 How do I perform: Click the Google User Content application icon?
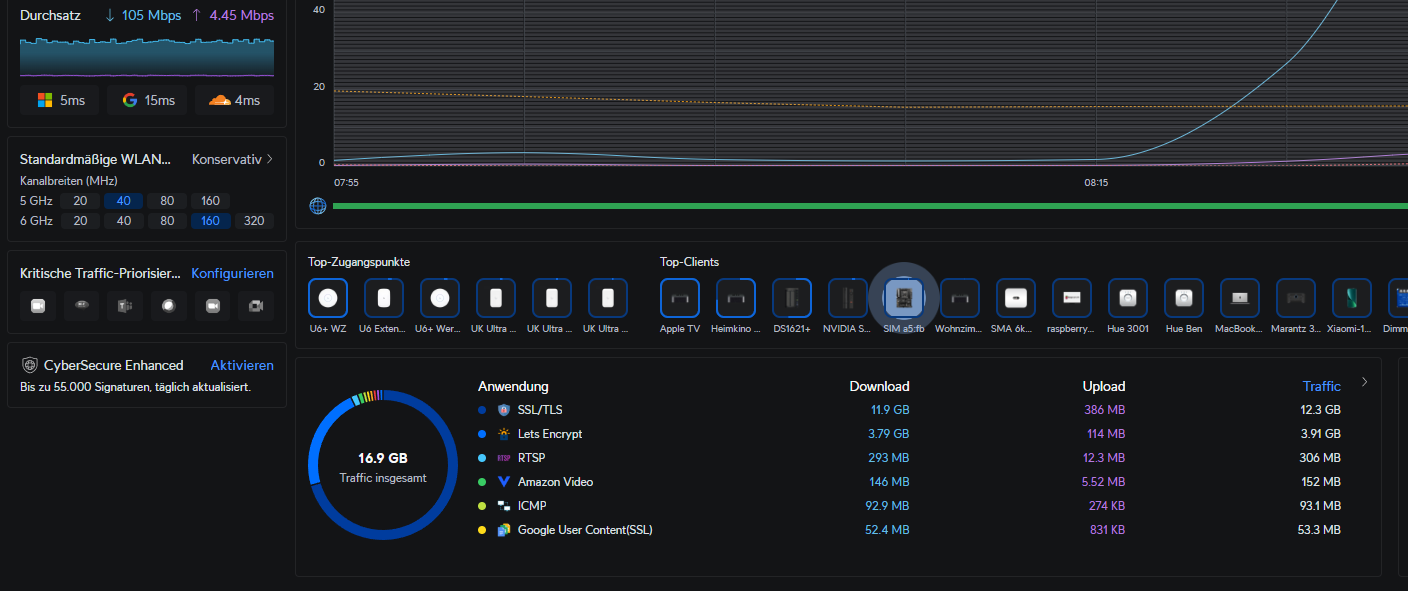pyautogui.click(x=504, y=530)
